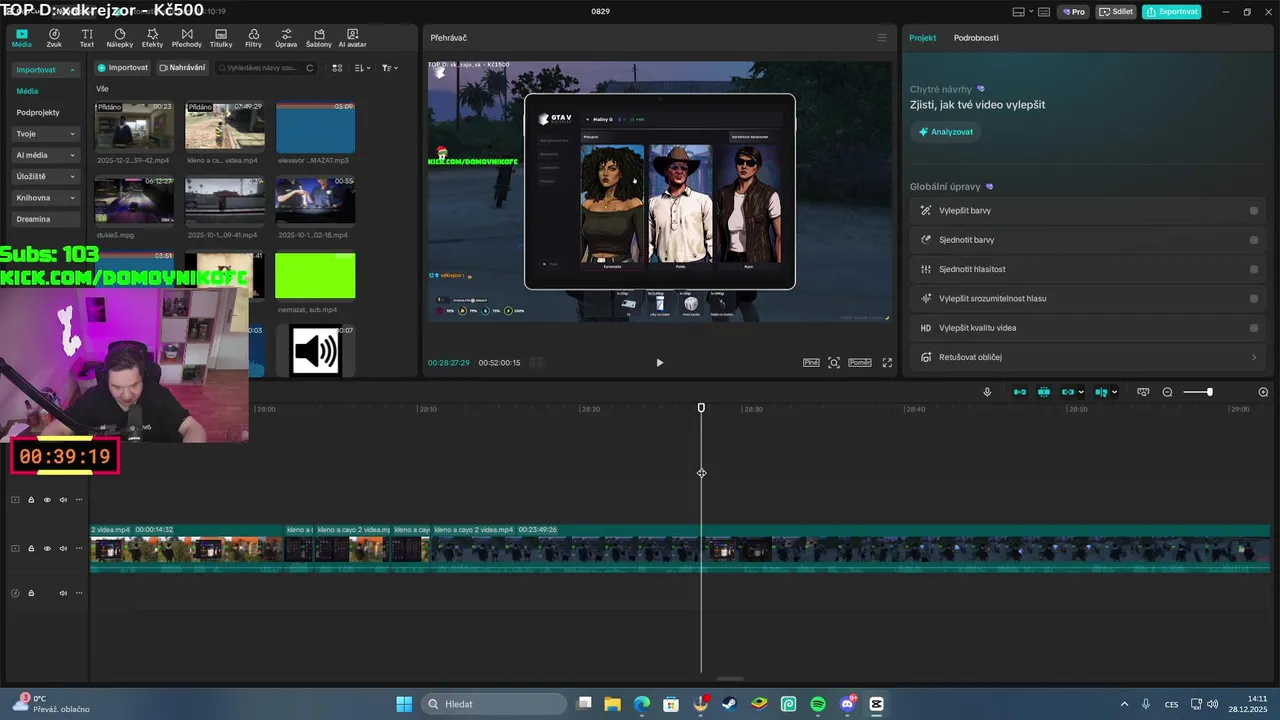Enable the Sjednotit hlasitost checkbox

[x=1254, y=269]
